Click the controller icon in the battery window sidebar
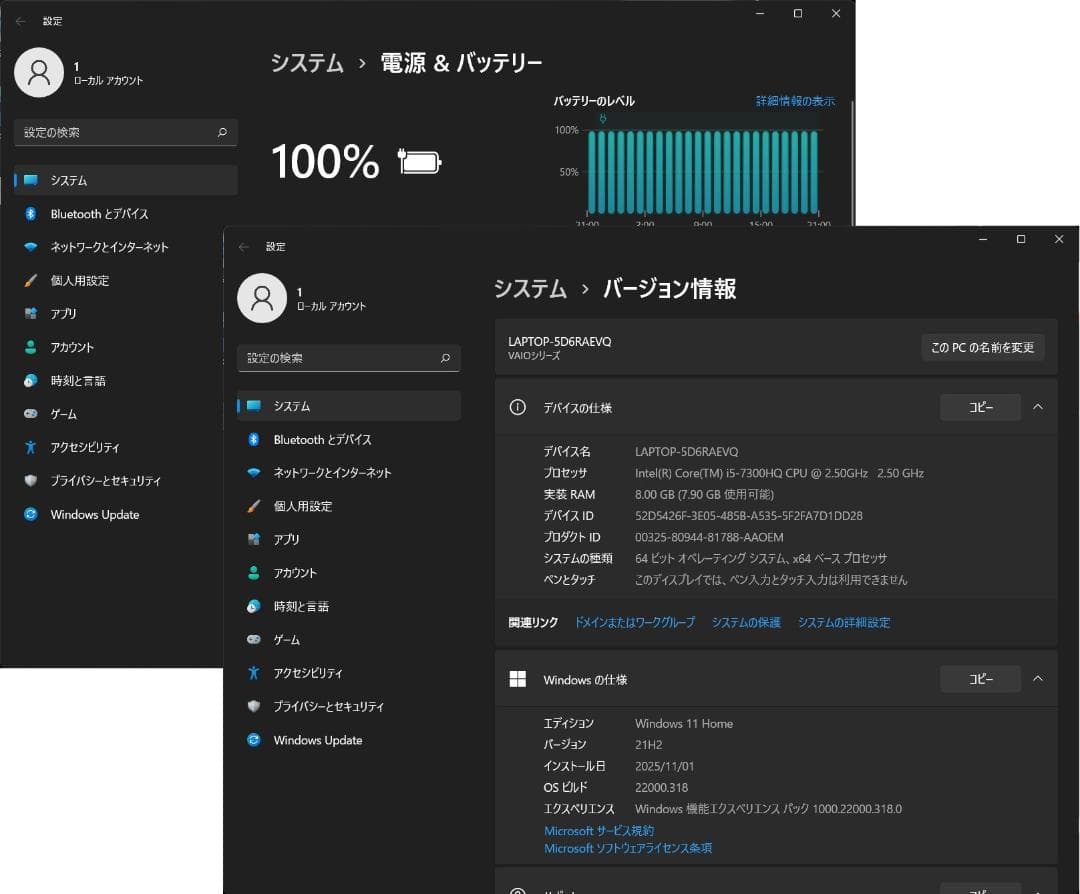Viewport: 1080px width, 894px height. [30, 413]
